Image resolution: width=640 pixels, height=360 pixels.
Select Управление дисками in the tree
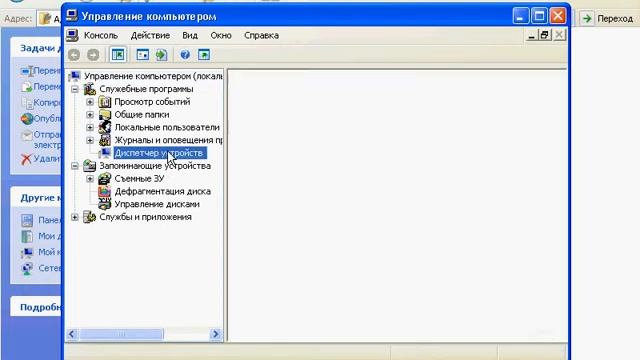[x=157, y=204]
